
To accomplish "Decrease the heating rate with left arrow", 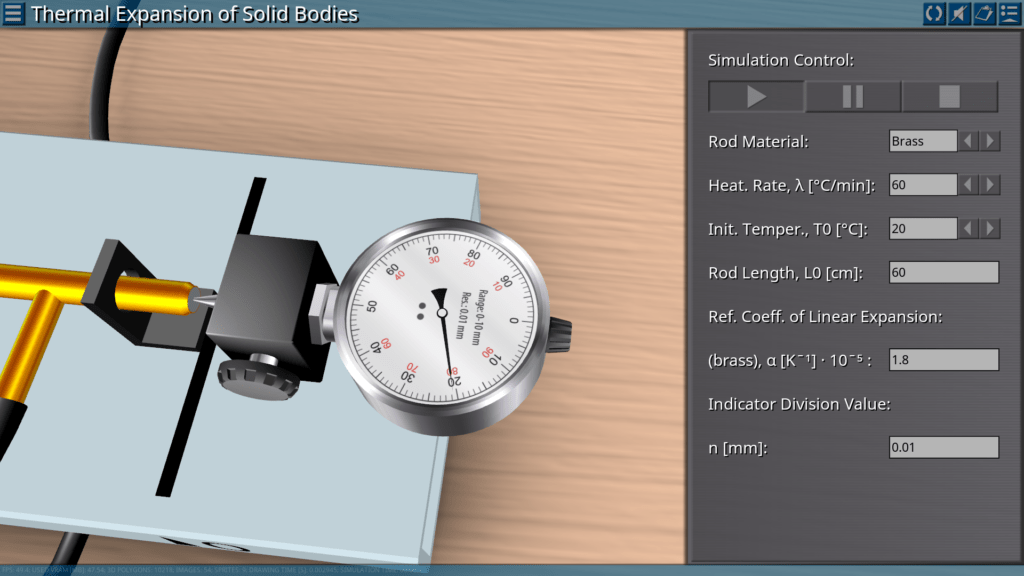I will tap(968, 185).
